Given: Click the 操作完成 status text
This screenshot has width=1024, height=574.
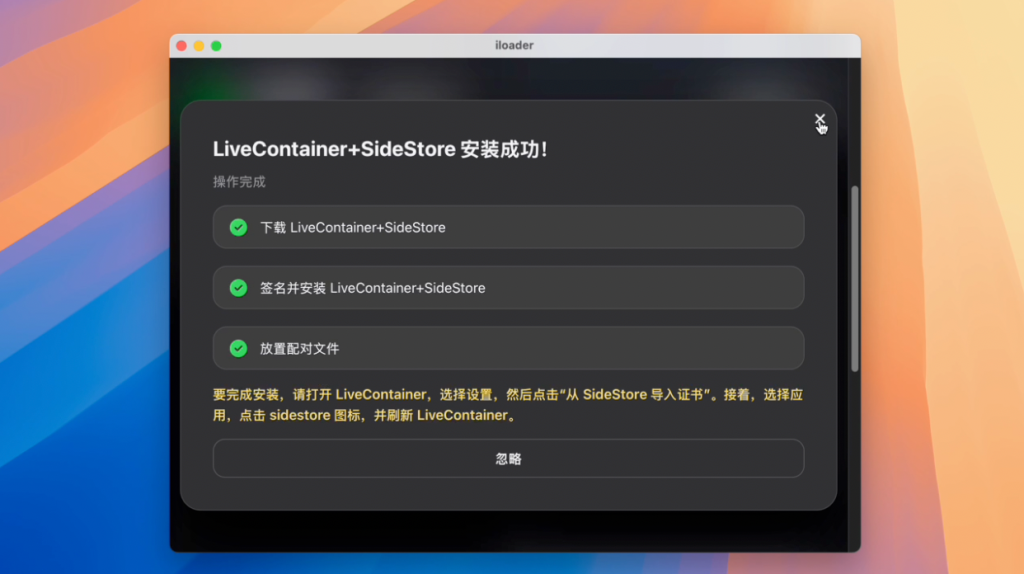Looking at the screenshot, I should [239, 182].
